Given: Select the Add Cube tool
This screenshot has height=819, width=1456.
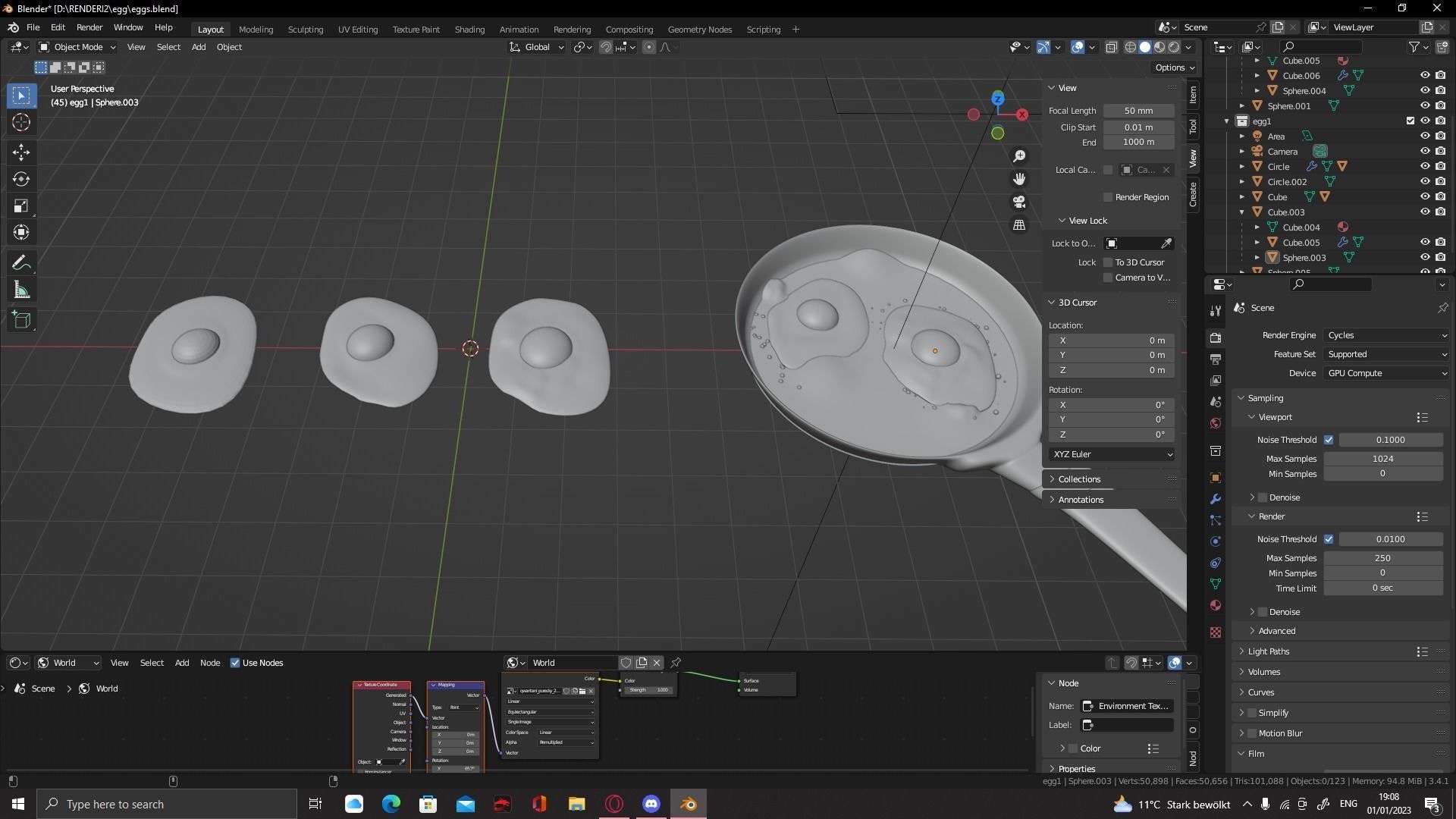Looking at the screenshot, I should click(21, 320).
